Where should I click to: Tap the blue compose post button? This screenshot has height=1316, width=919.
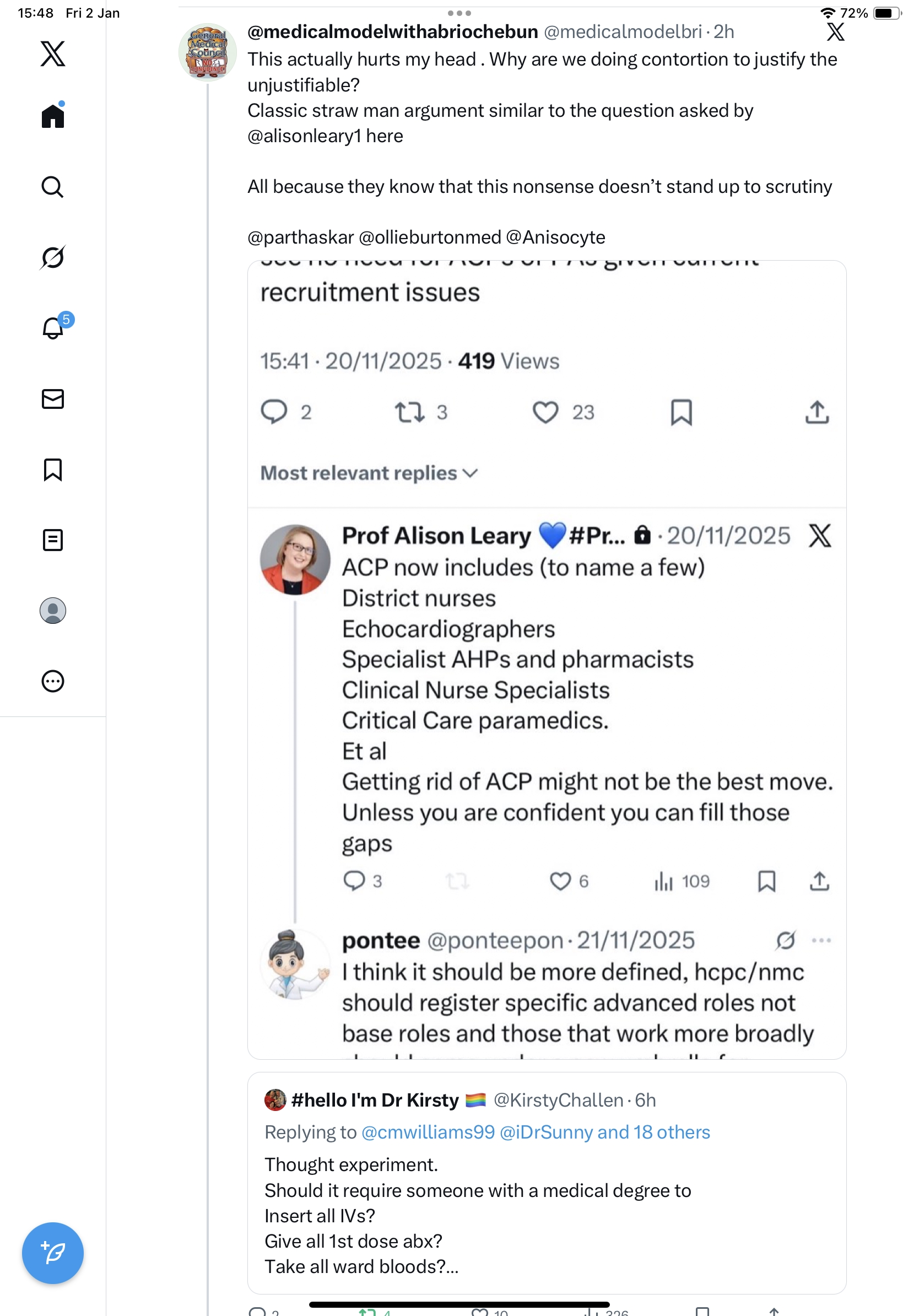point(53,1253)
